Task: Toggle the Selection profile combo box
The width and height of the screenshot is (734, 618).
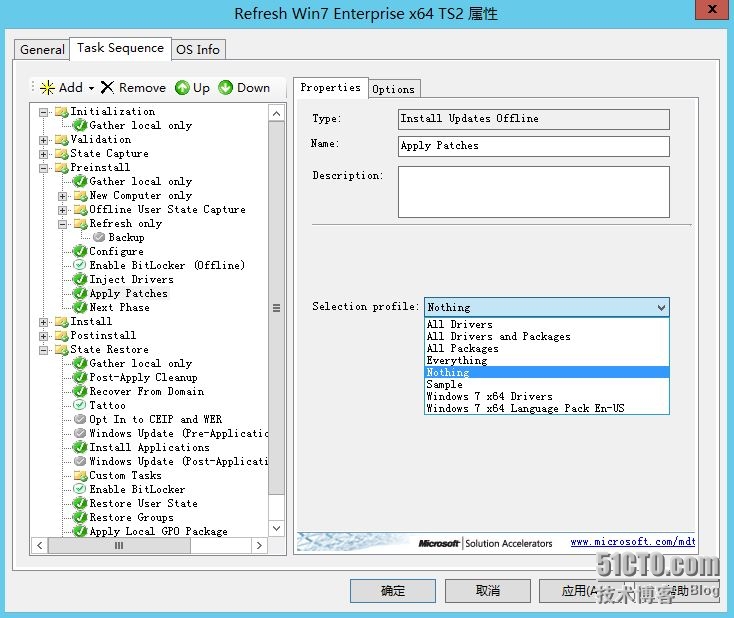Action: pyautogui.click(x=547, y=307)
